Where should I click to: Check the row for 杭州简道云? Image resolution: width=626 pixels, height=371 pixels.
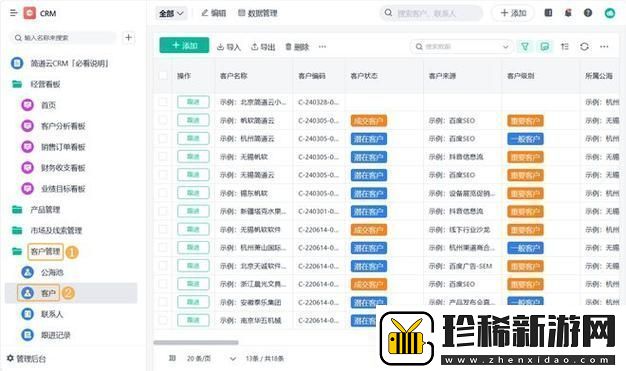coord(163,139)
